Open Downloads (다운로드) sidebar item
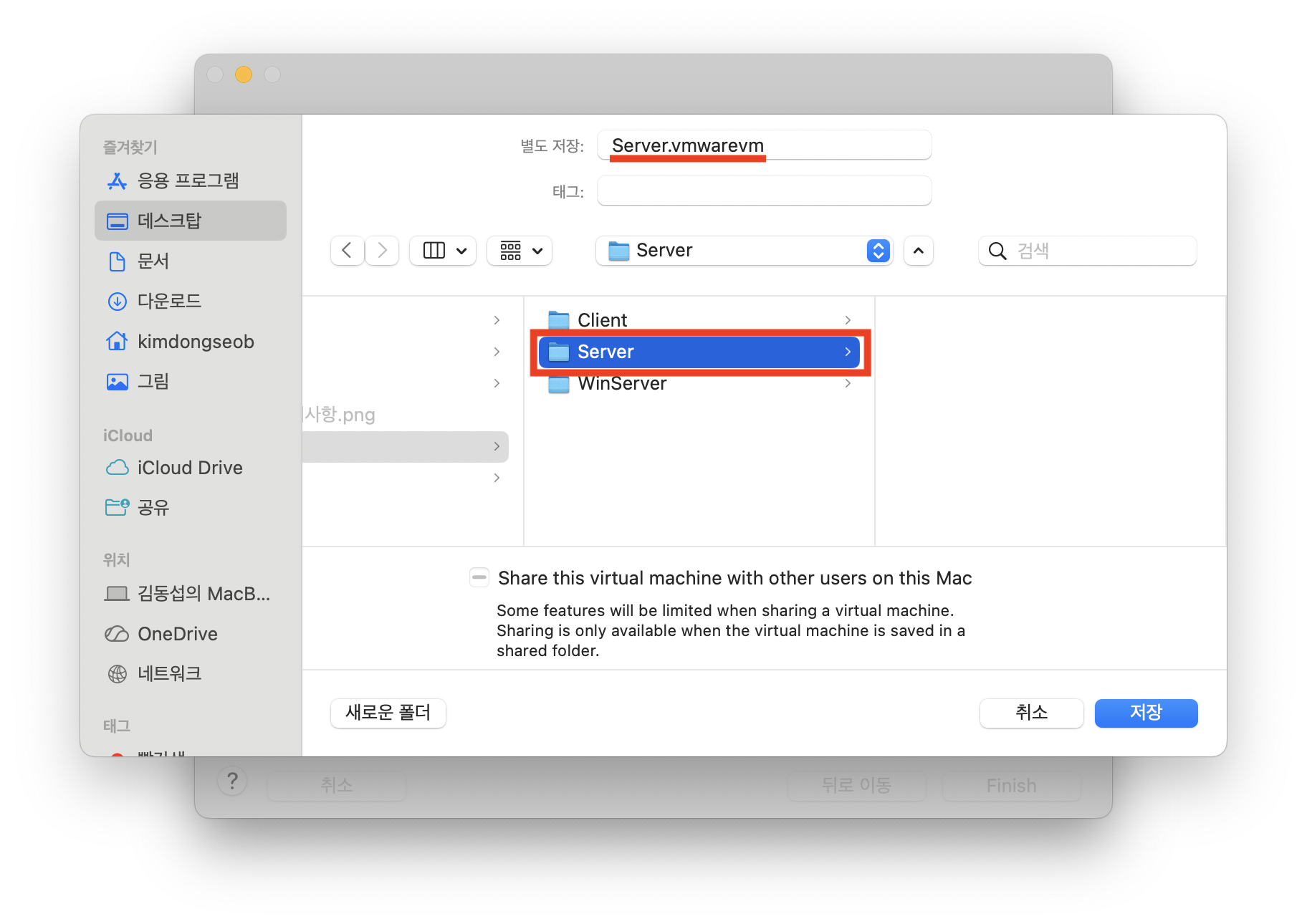The image size is (1307, 924). click(190, 301)
